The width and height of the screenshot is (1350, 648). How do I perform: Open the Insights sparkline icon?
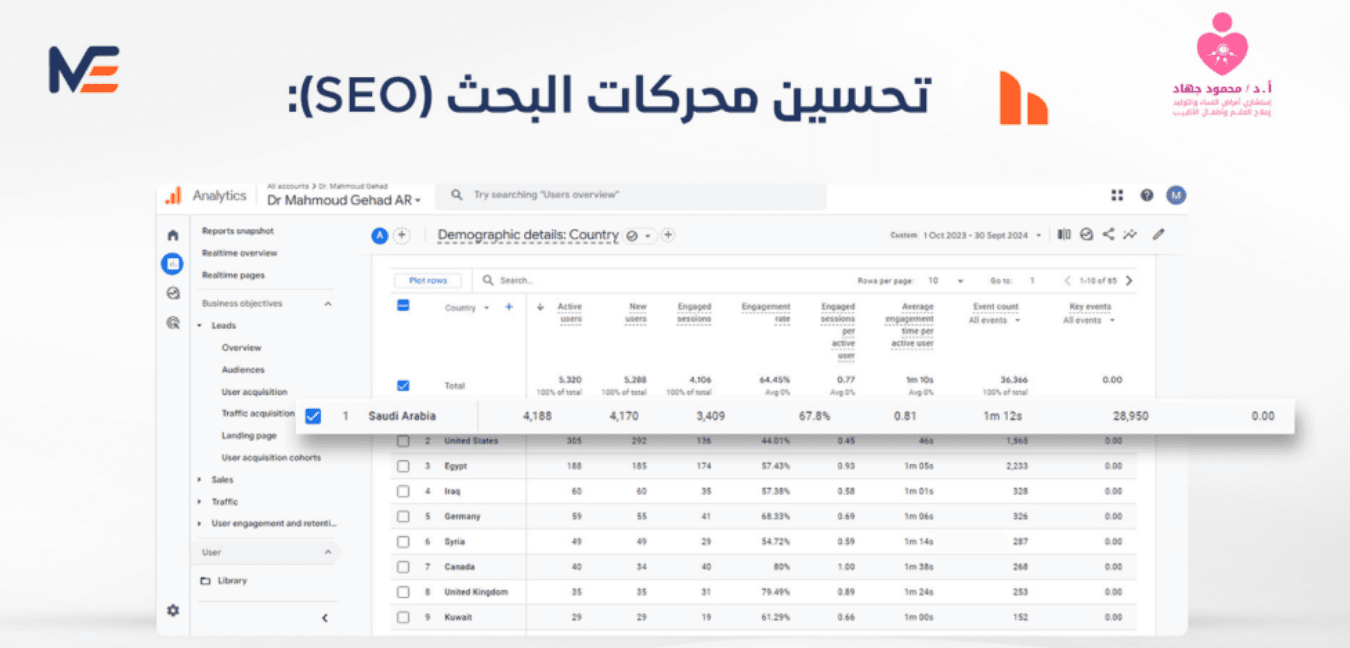(x=1130, y=235)
